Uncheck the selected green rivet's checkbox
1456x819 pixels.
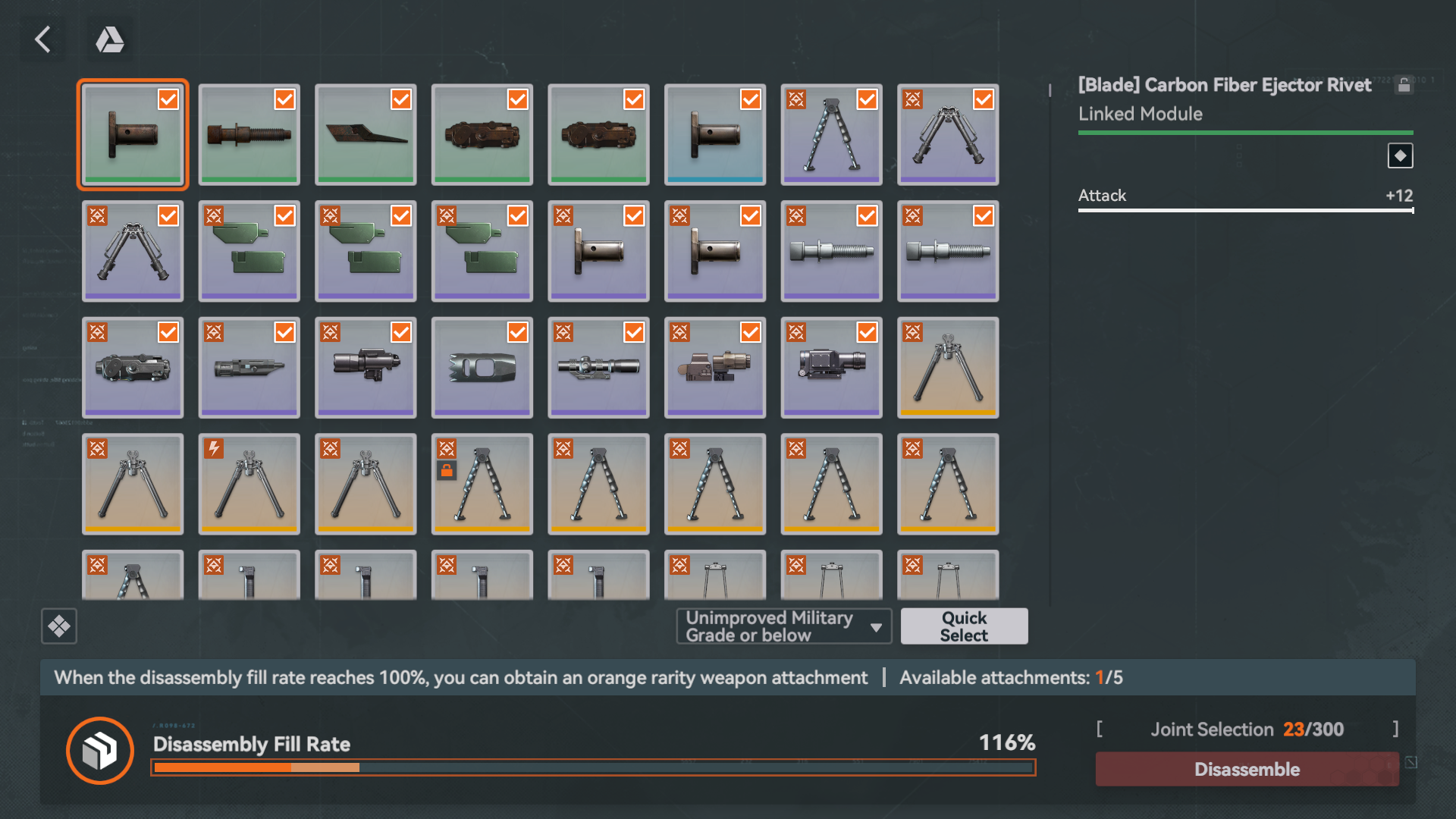tap(168, 99)
